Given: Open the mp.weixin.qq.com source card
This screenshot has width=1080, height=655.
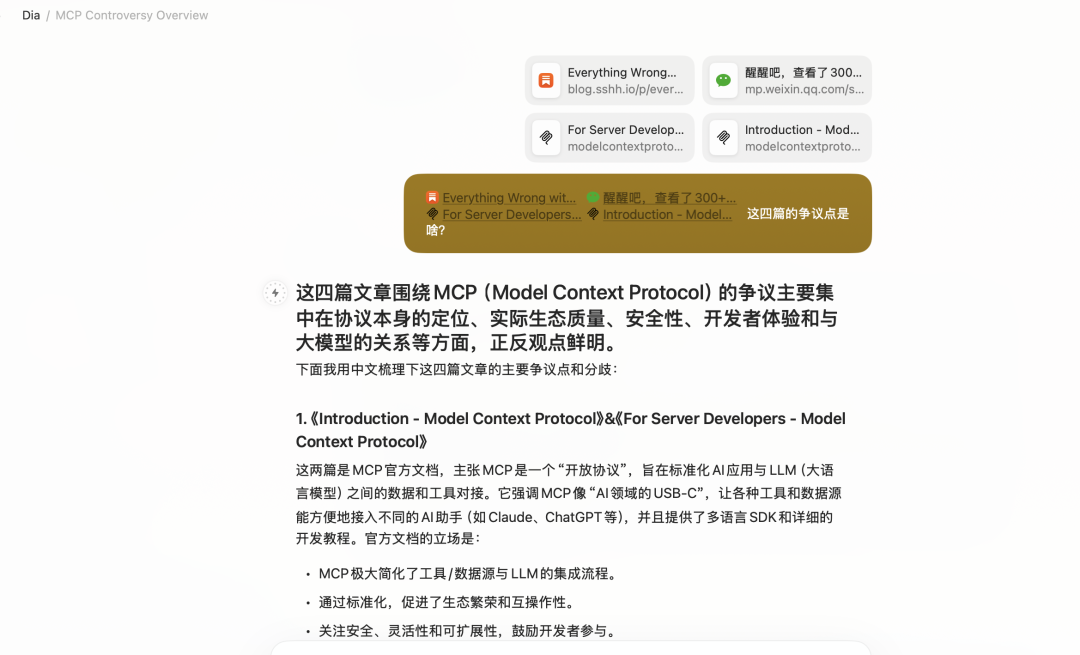Looking at the screenshot, I should pyautogui.click(x=787, y=81).
